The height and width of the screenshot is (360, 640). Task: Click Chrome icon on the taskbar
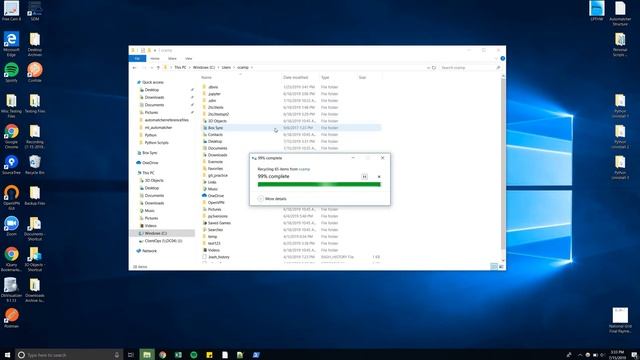(162, 355)
